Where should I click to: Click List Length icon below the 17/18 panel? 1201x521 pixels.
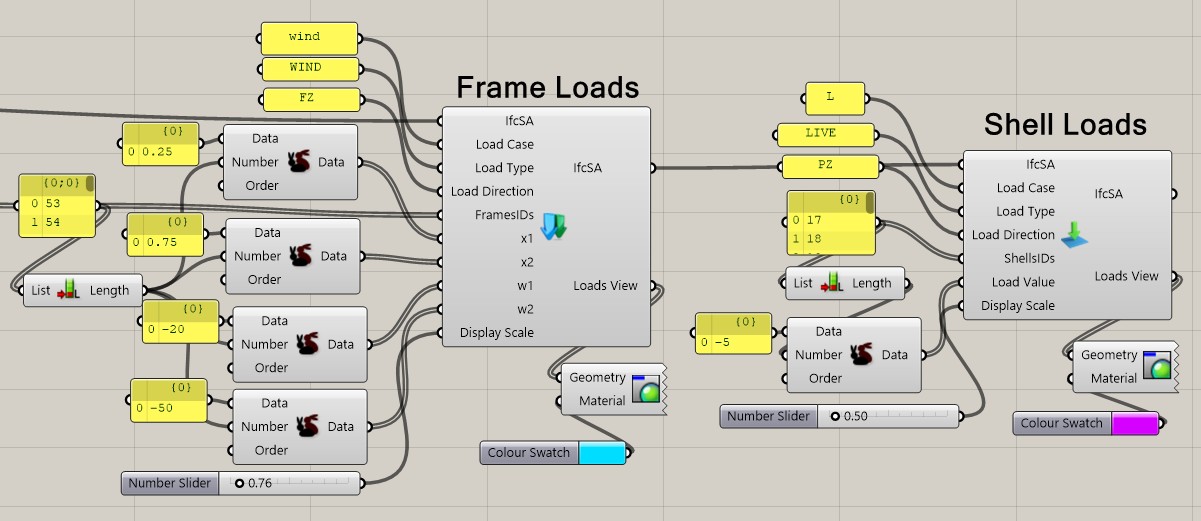coord(832,283)
